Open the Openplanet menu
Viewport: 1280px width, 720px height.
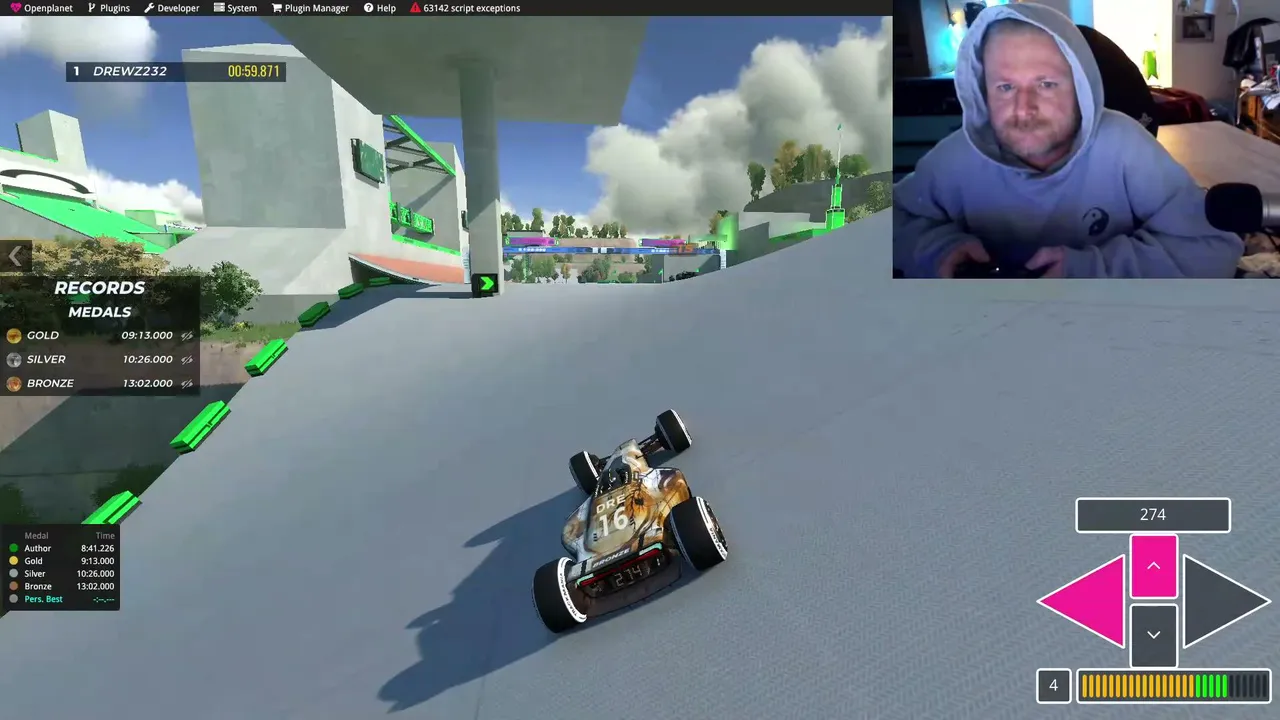(x=41, y=8)
